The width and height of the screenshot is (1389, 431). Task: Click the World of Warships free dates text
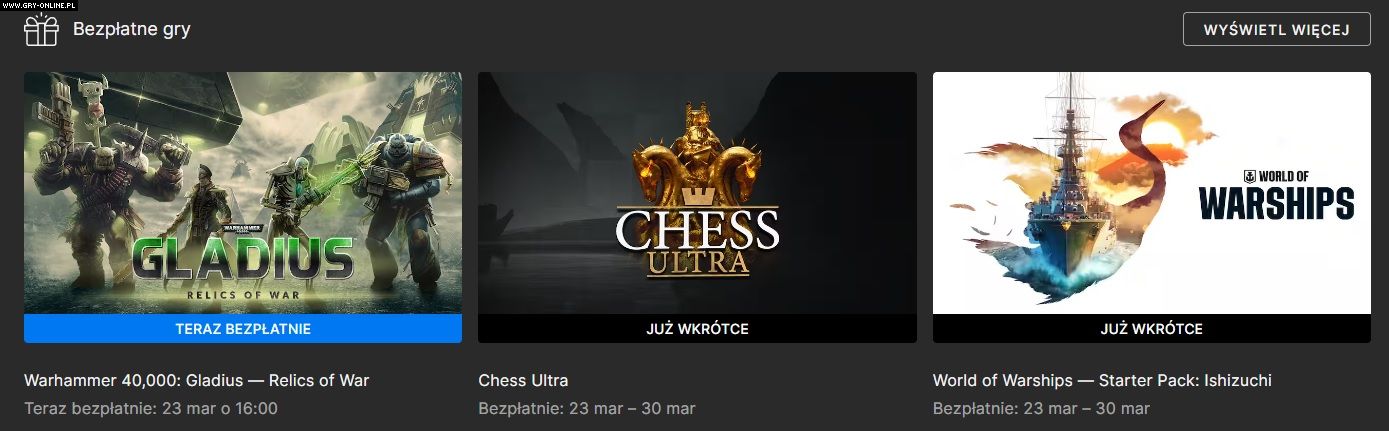[1041, 408]
